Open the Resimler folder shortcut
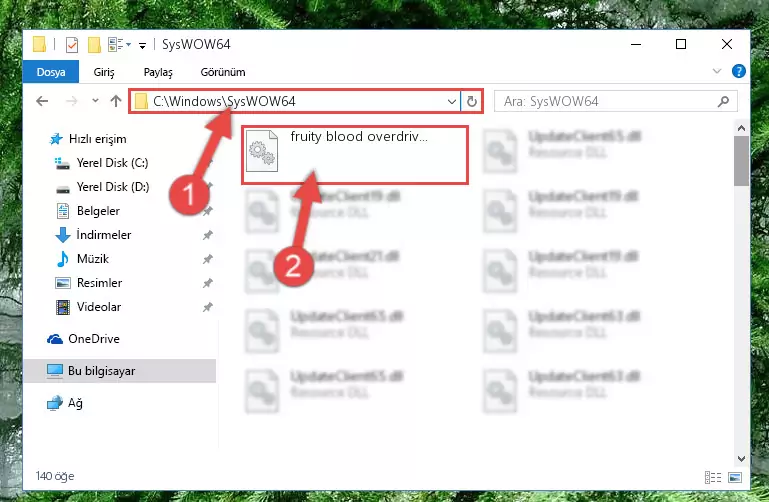 (x=99, y=283)
